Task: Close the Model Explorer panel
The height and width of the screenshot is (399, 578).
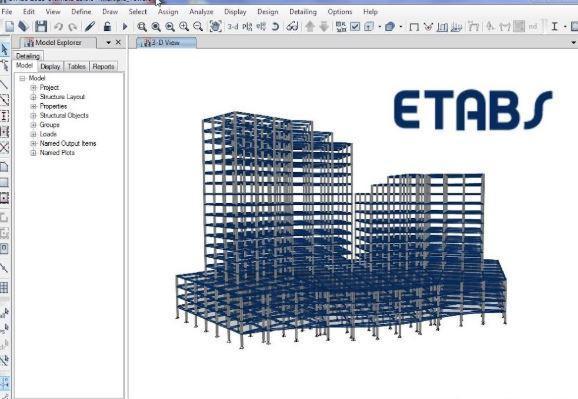Action: coord(118,42)
